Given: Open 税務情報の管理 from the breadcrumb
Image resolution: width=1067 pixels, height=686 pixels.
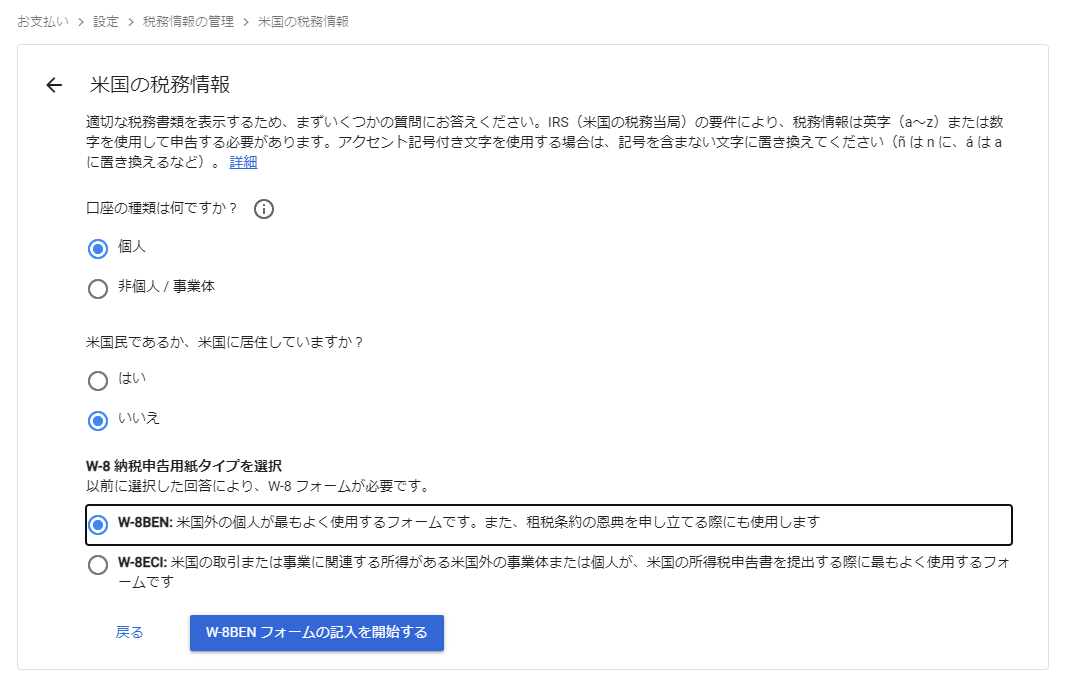Looking at the screenshot, I should 188,22.
